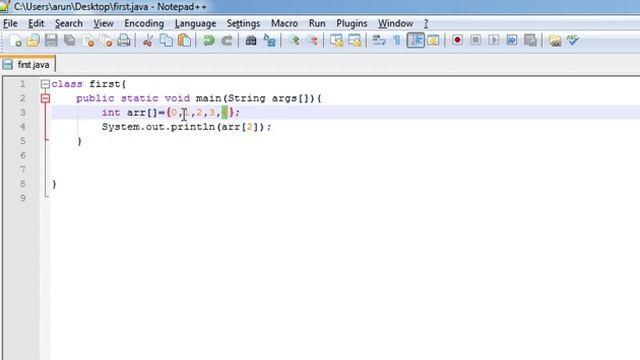Click the user-defined language toolbar icon
640x360 pixels.
pos(433,40)
